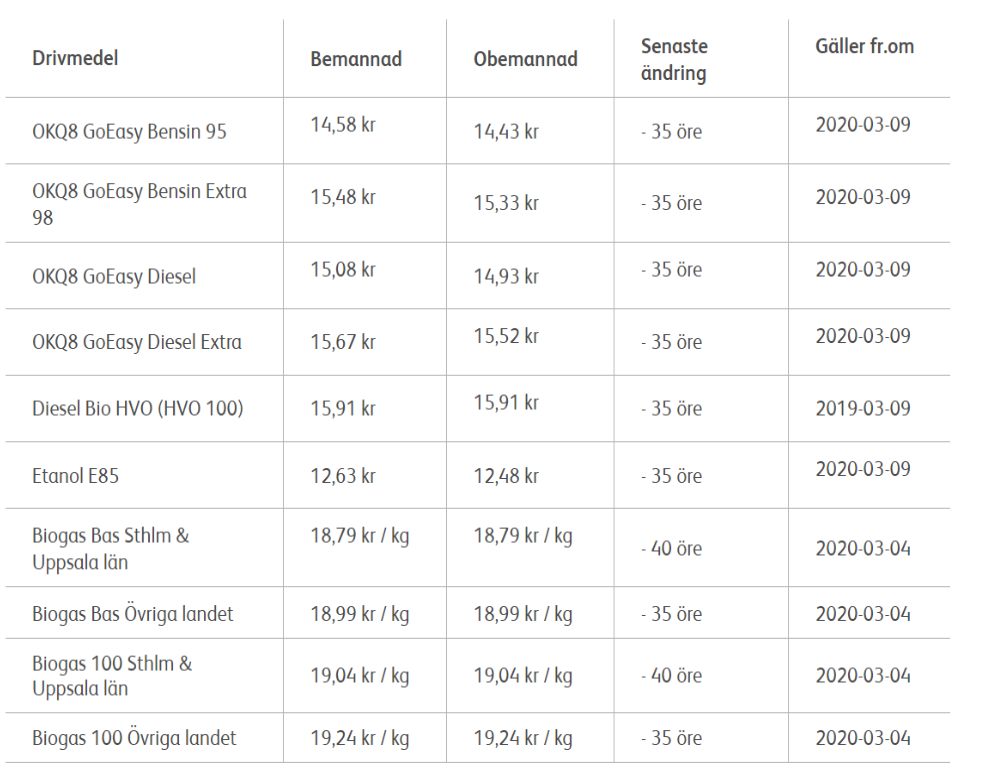
Task: Select the Biogas 100 Övriga landet label
Action: [x=134, y=739]
